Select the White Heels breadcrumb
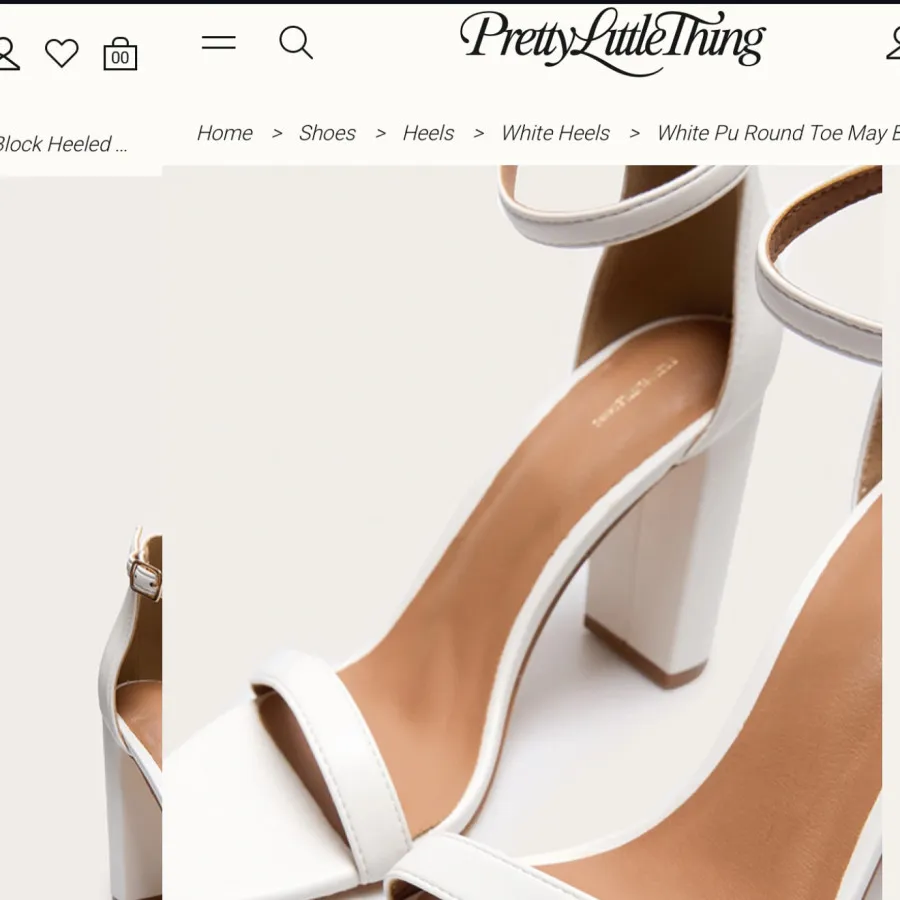This screenshot has width=900, height=900. pos(555,133)
